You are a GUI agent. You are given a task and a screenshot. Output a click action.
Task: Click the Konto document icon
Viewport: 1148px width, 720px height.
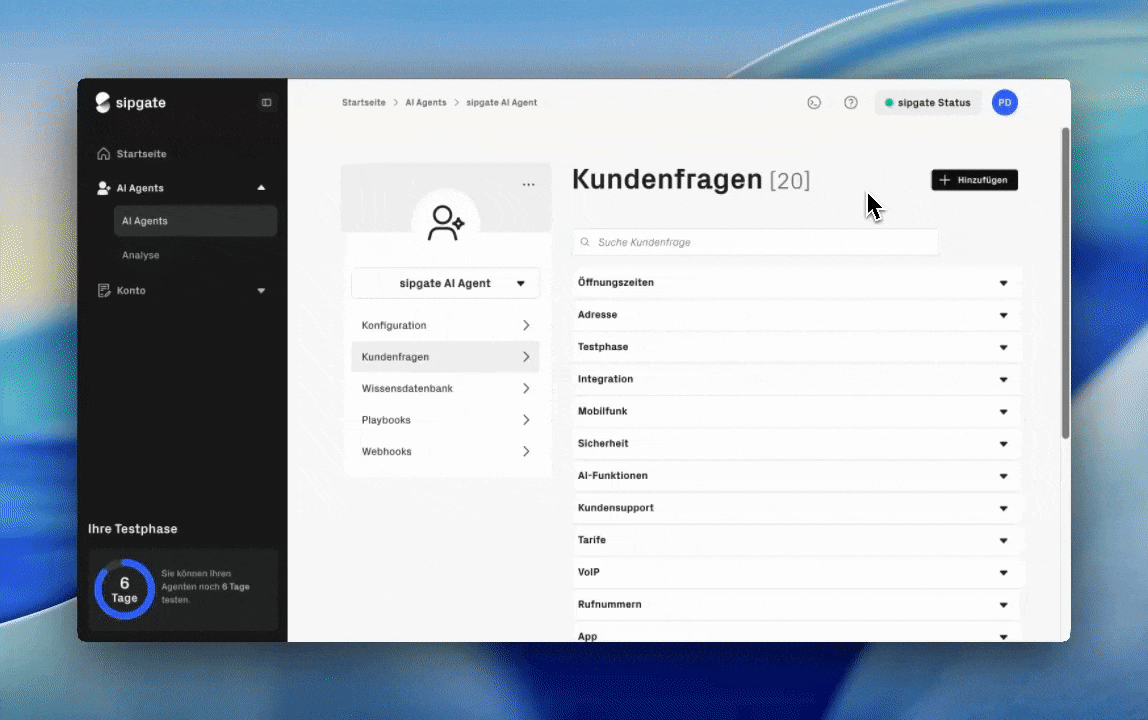click(103, 291)
